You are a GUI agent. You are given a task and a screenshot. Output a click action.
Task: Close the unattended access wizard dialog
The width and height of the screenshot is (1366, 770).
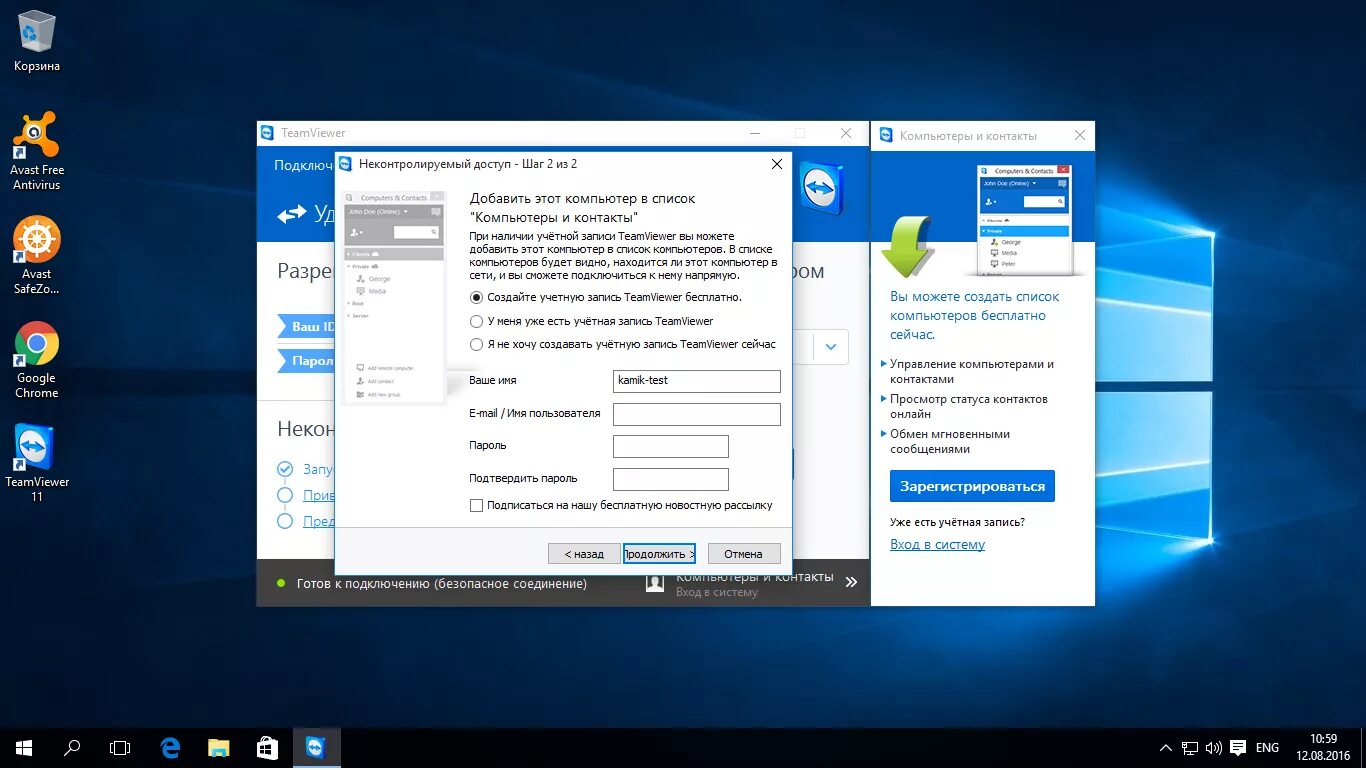776,164
